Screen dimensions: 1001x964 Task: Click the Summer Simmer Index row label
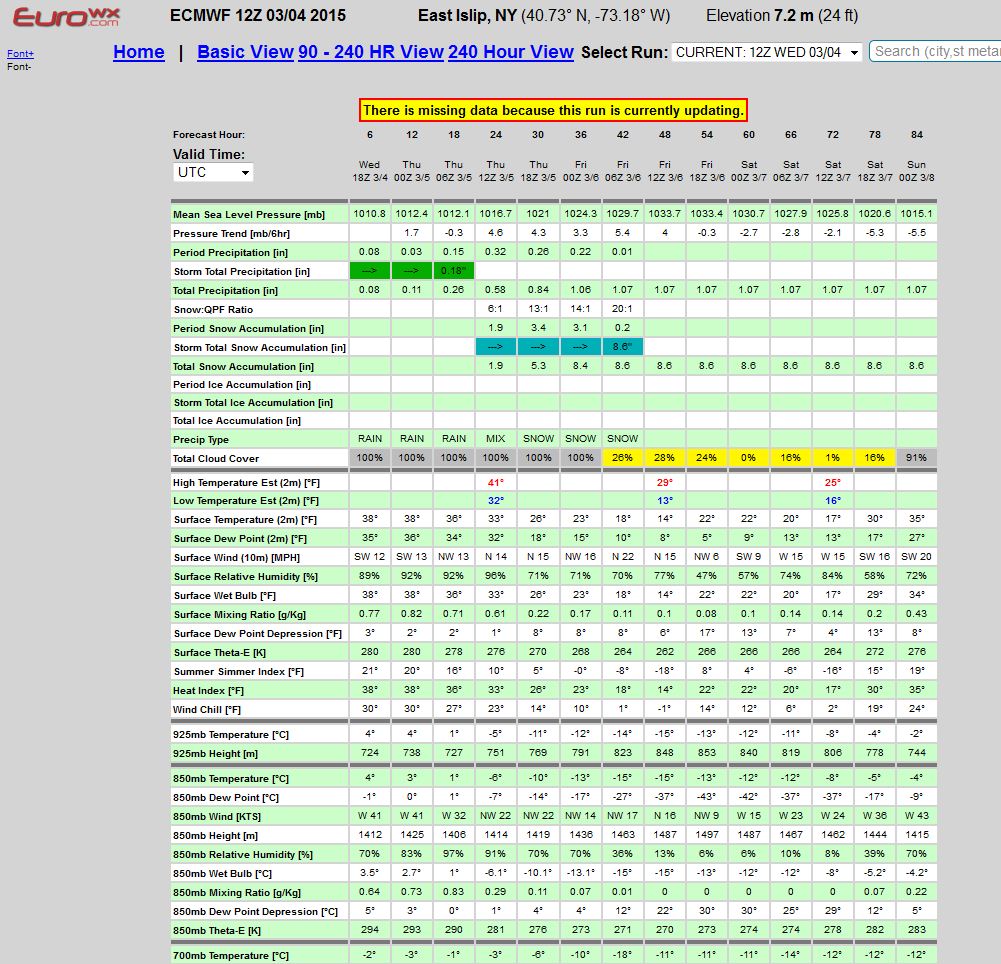tap(239, 672)
